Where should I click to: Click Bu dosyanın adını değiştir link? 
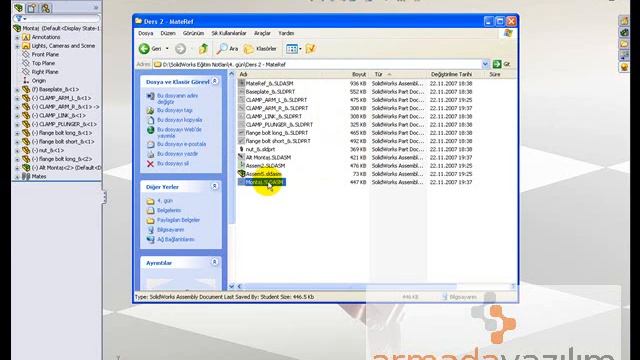(177, 99)
